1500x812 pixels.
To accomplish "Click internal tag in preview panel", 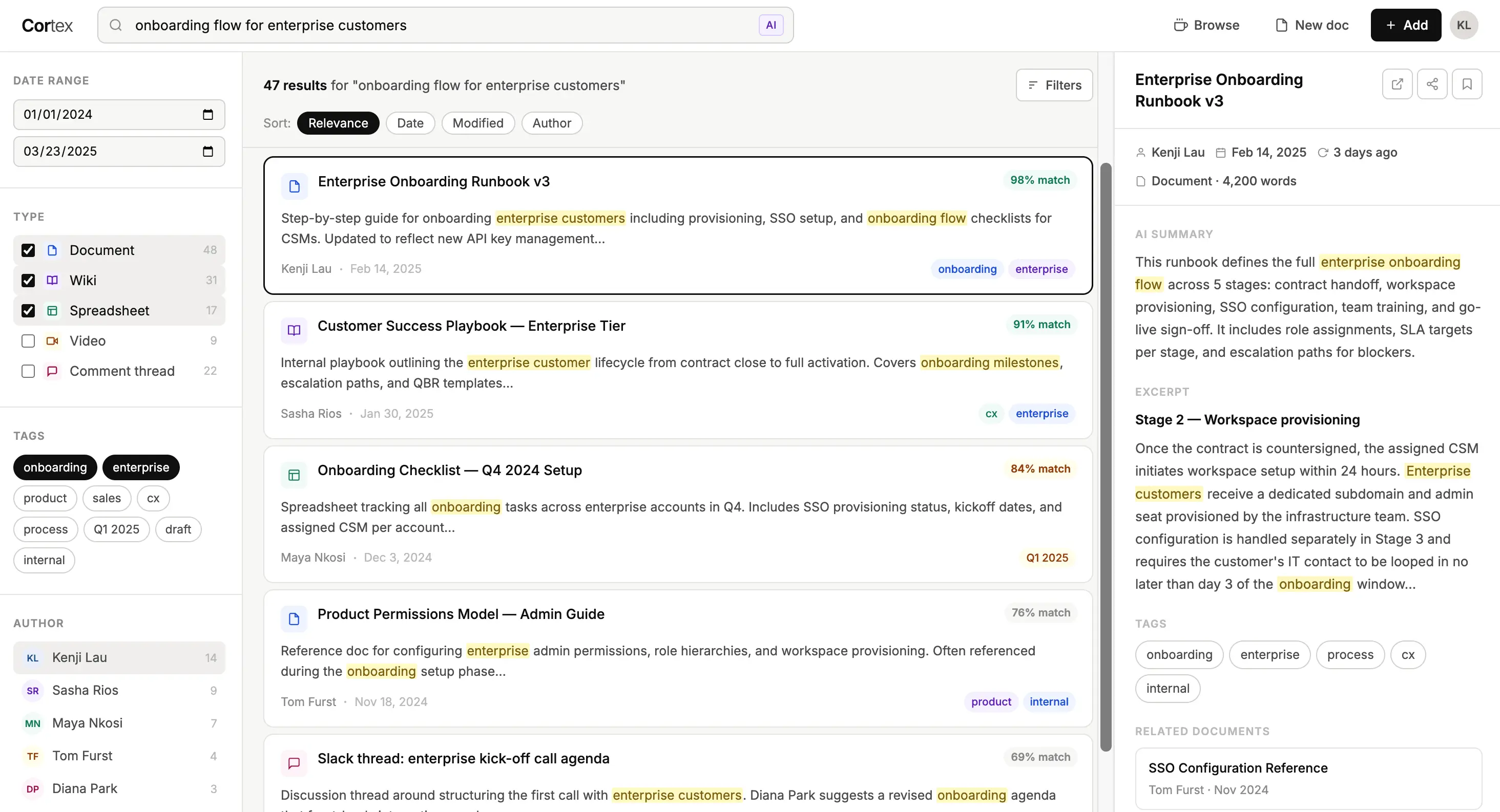I will point(1168,689).
